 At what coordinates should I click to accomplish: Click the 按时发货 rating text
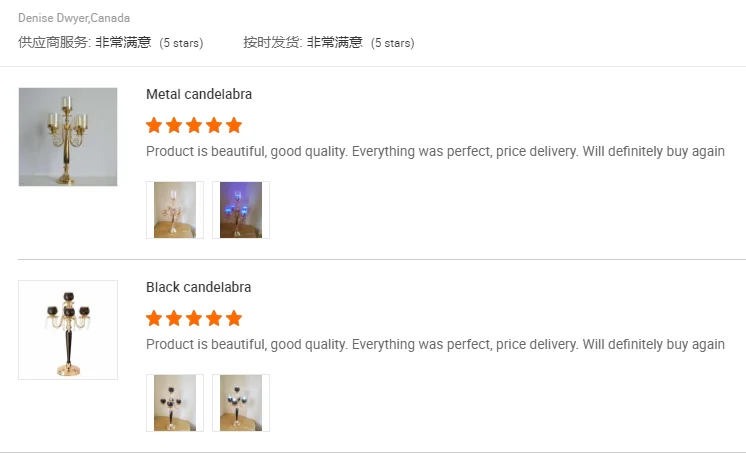[x=328, y=43]
